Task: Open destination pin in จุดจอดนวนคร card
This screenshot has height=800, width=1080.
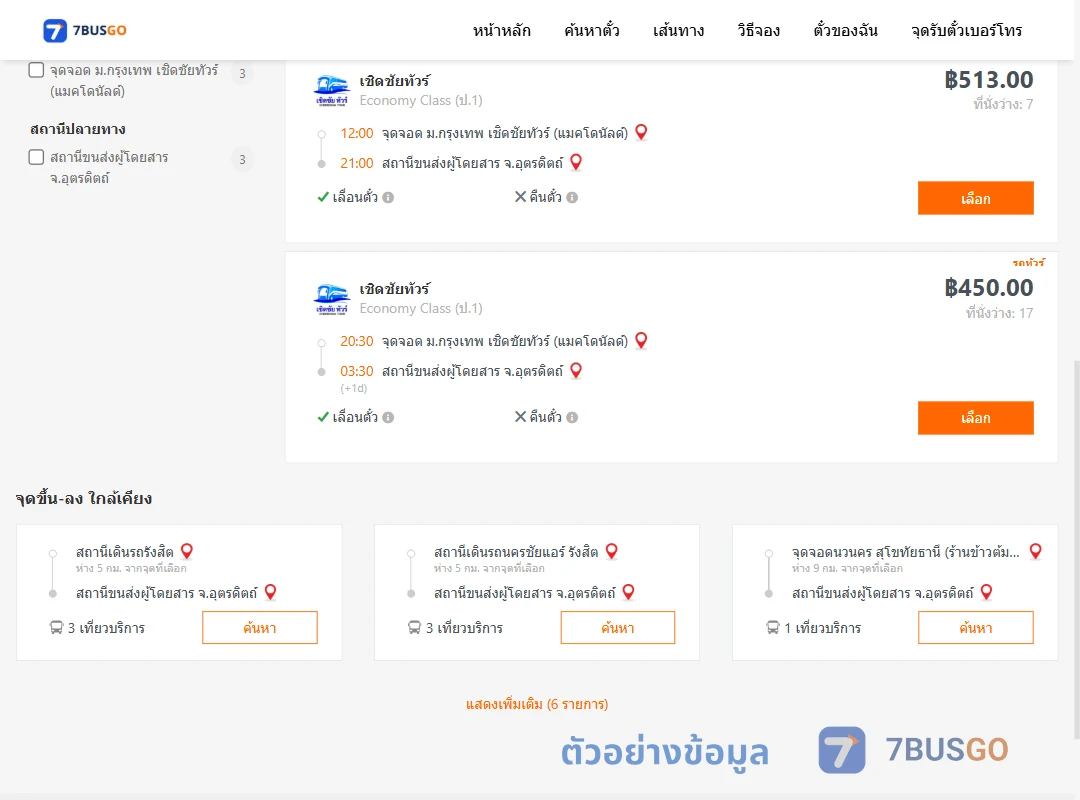Action: tap(987, 592)
